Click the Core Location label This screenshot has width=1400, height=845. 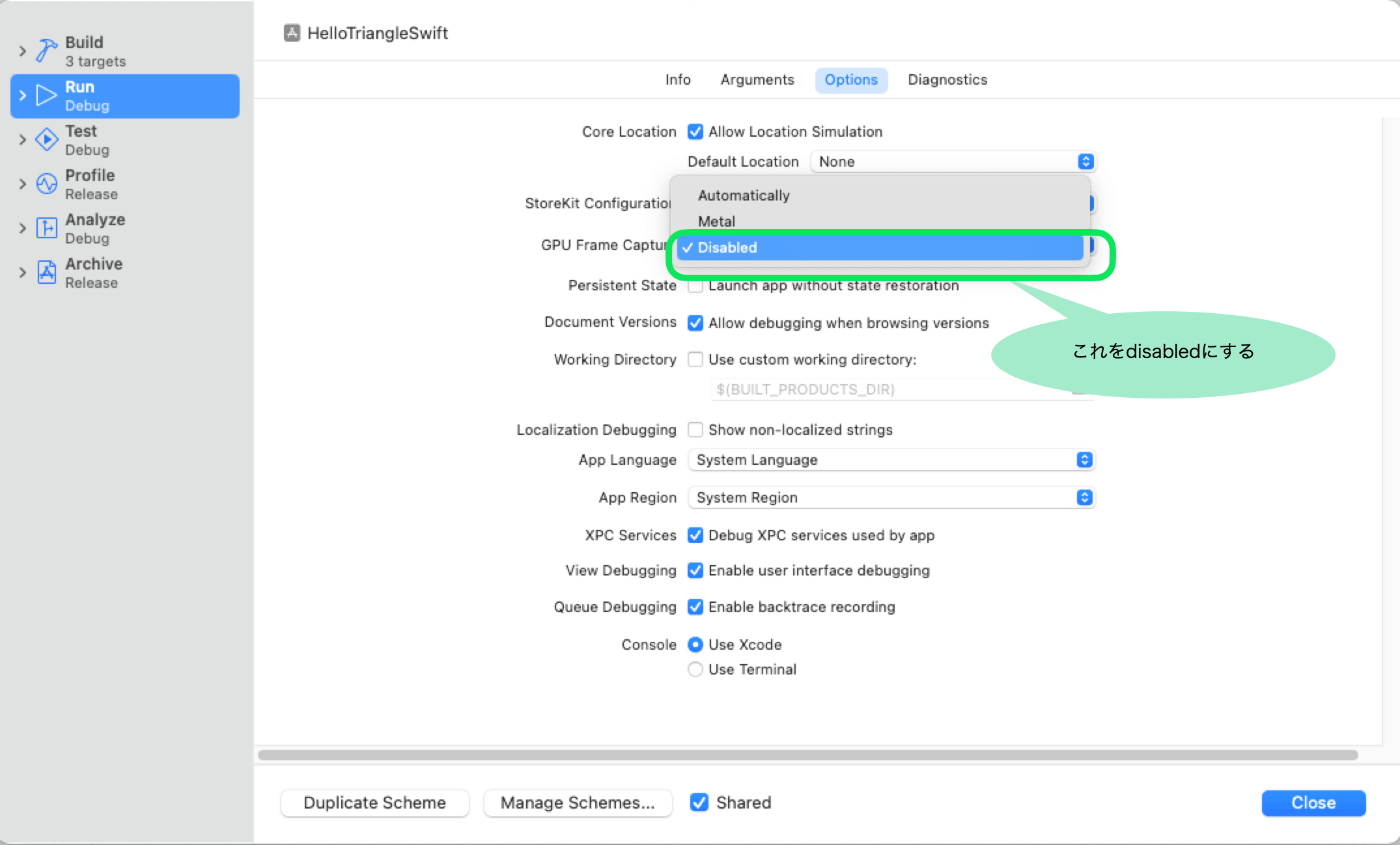click(629, 131)
